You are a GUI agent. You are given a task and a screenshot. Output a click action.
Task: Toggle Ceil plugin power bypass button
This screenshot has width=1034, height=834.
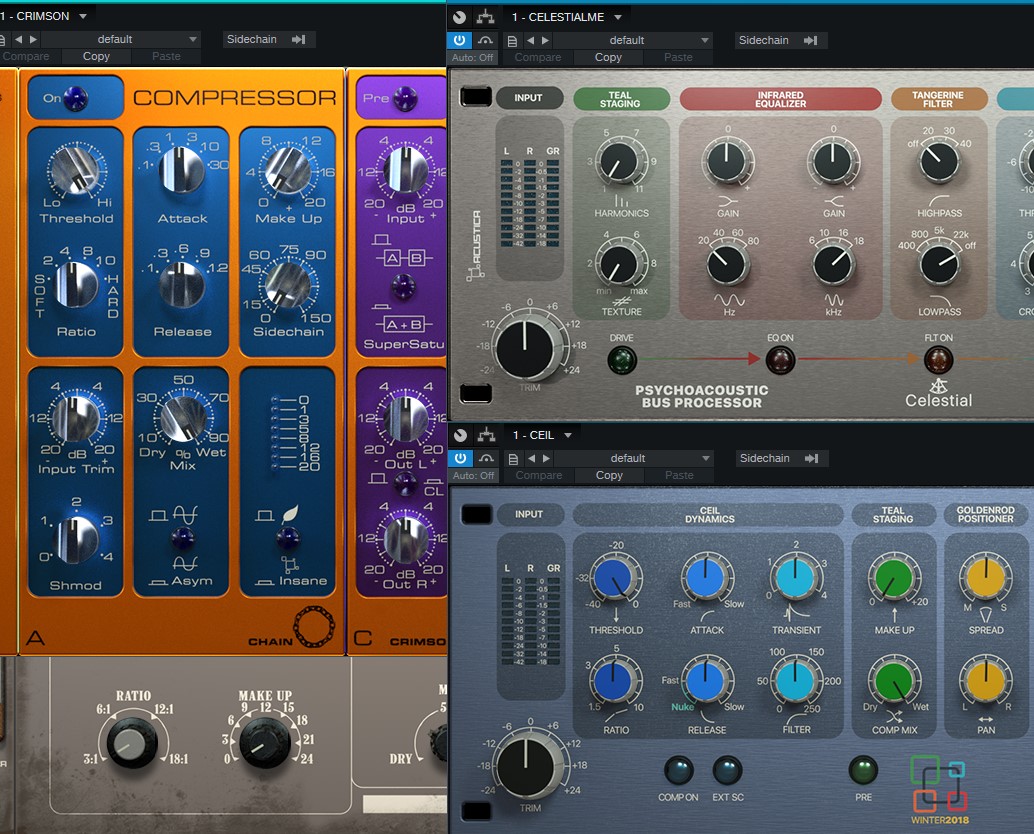coord(461,458)
